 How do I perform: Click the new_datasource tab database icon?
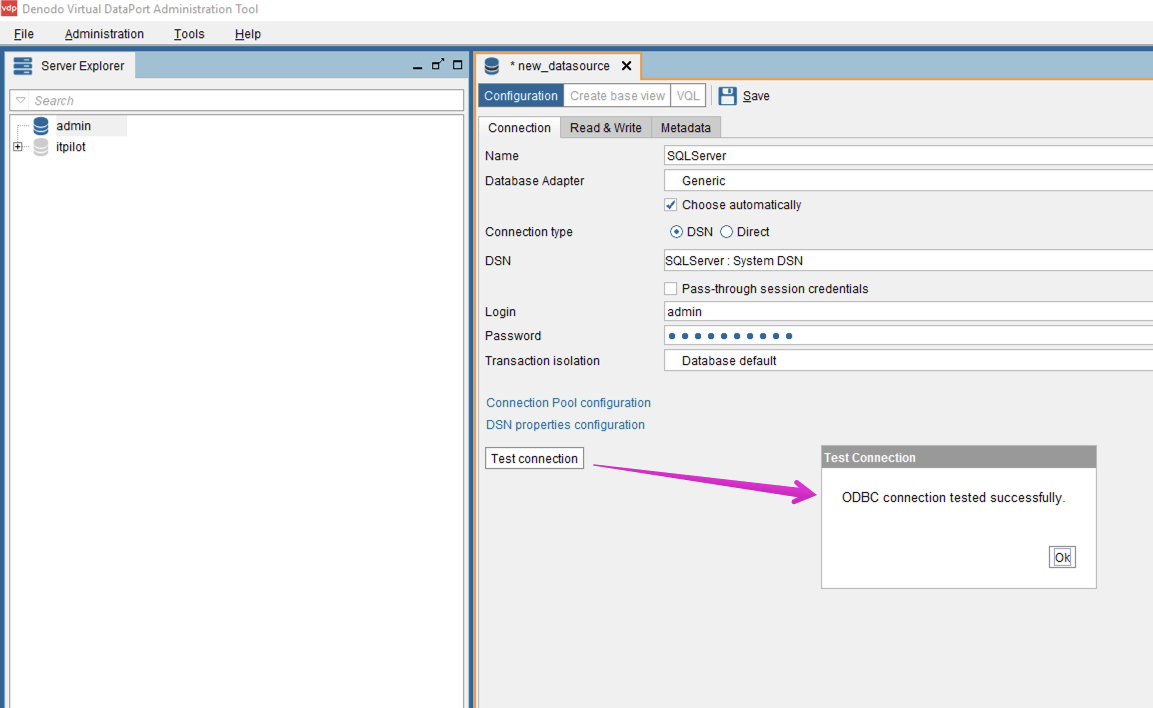tap(492, 66)
